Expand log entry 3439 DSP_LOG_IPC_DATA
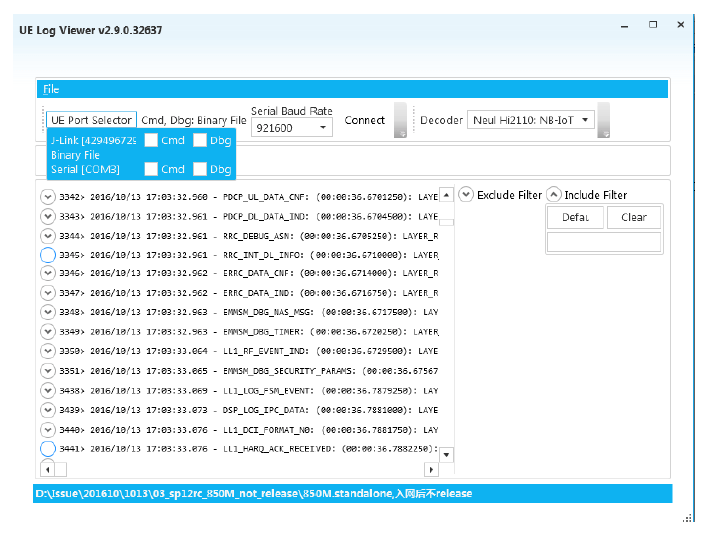The image size is (707, 534). coord(48,410)
